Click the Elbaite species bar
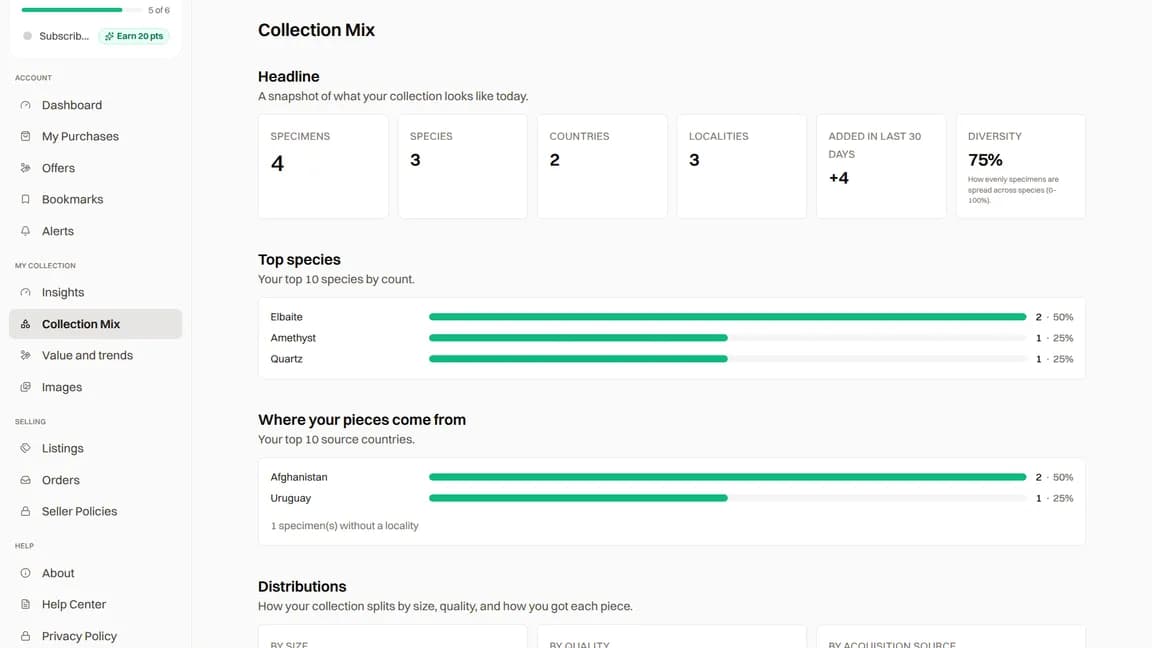 727,317
